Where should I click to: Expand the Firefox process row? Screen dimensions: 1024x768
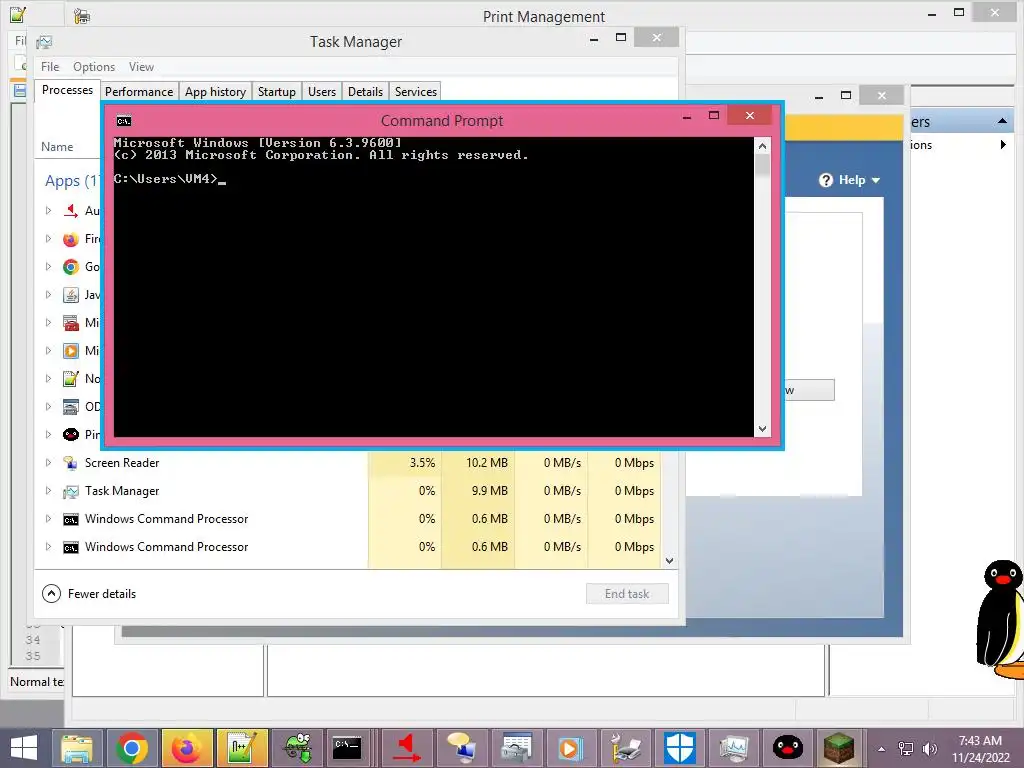tap(48, 238)
